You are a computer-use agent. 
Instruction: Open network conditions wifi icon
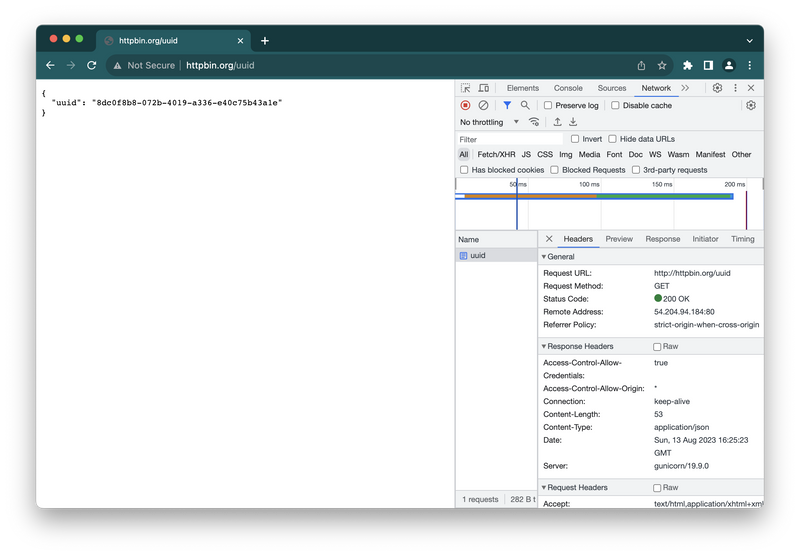534,122
